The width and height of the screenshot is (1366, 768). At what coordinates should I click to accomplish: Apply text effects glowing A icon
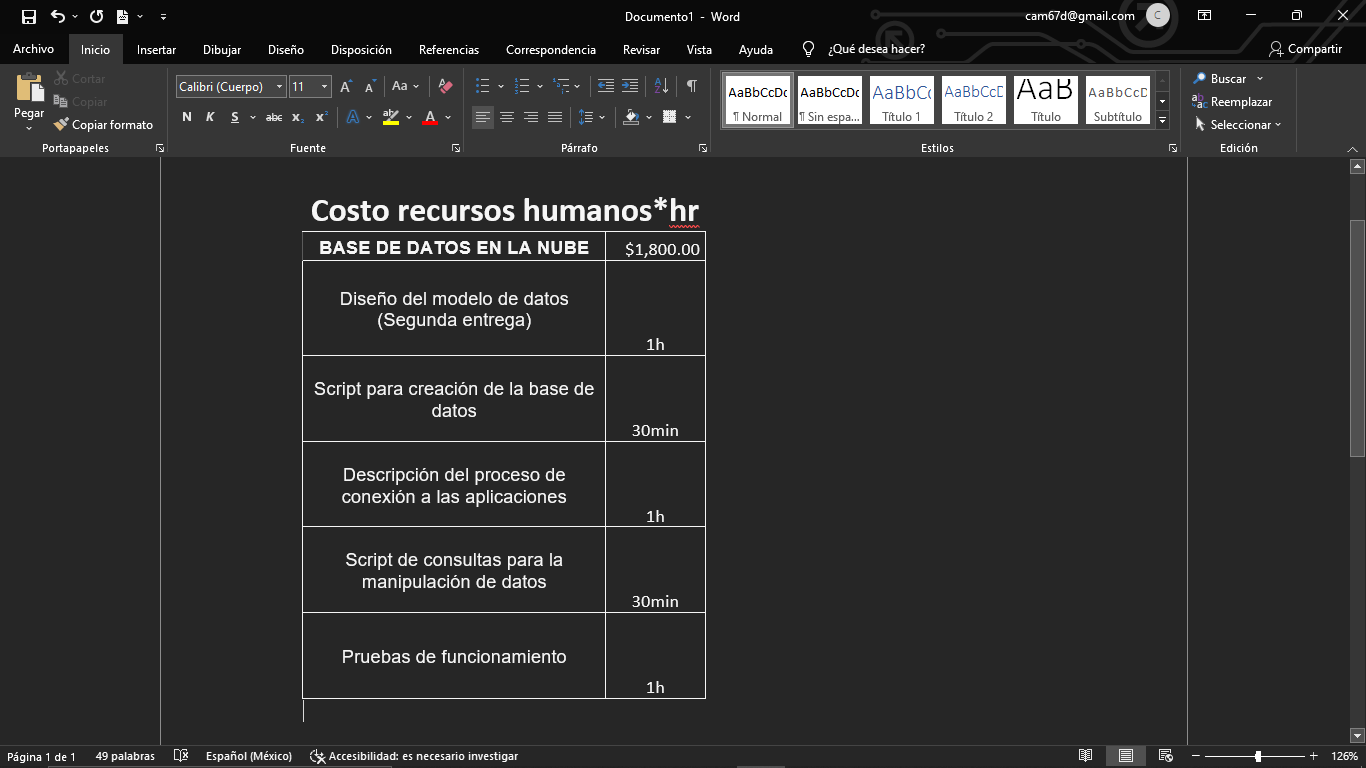click(x=353, y=117)
